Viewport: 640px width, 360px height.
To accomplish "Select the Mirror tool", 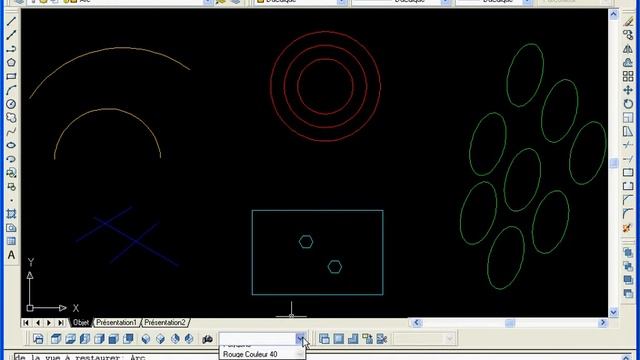I will (x=628, y=49).
